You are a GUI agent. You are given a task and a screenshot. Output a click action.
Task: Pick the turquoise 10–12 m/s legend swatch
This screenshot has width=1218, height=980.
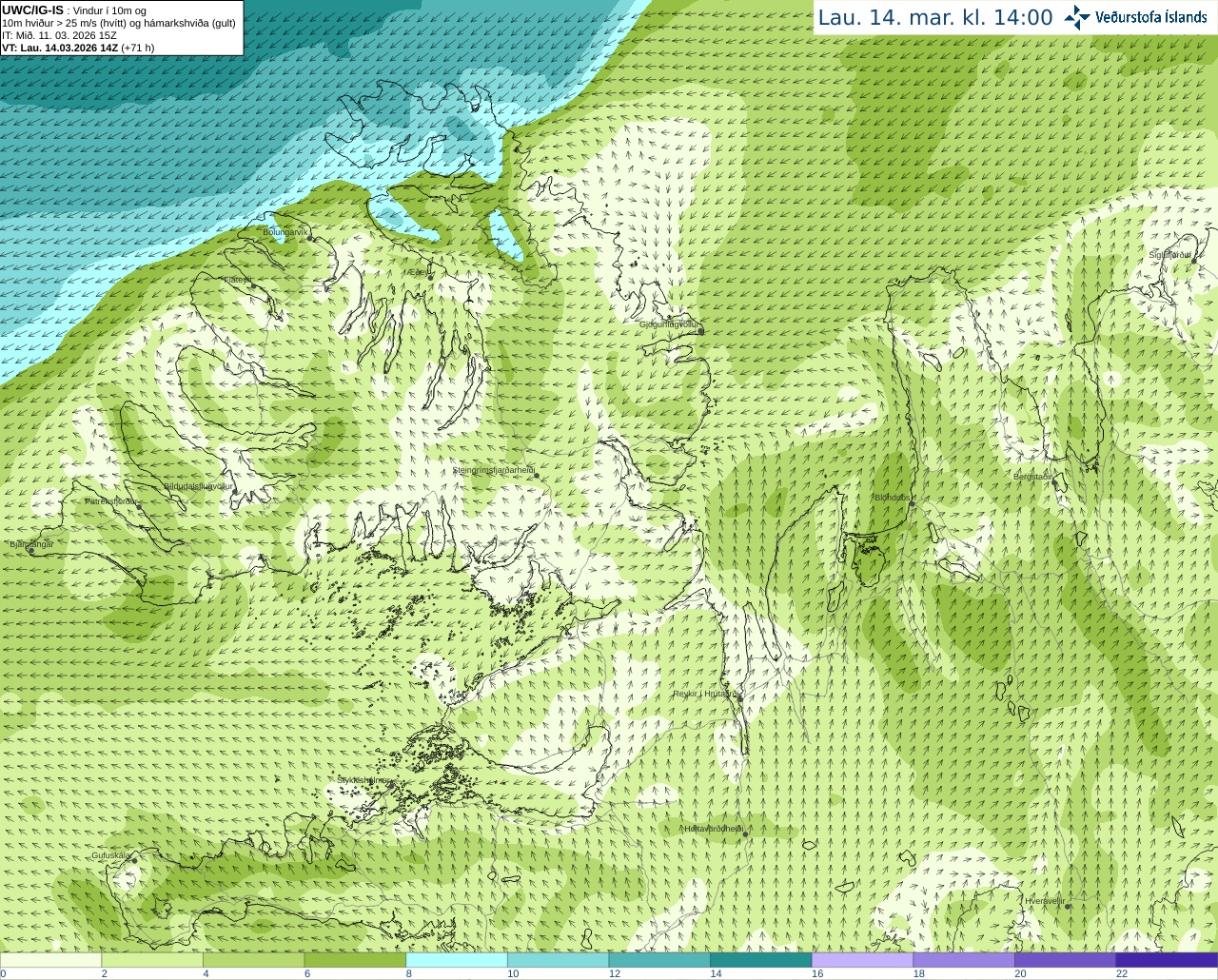(x=558, y=960)
